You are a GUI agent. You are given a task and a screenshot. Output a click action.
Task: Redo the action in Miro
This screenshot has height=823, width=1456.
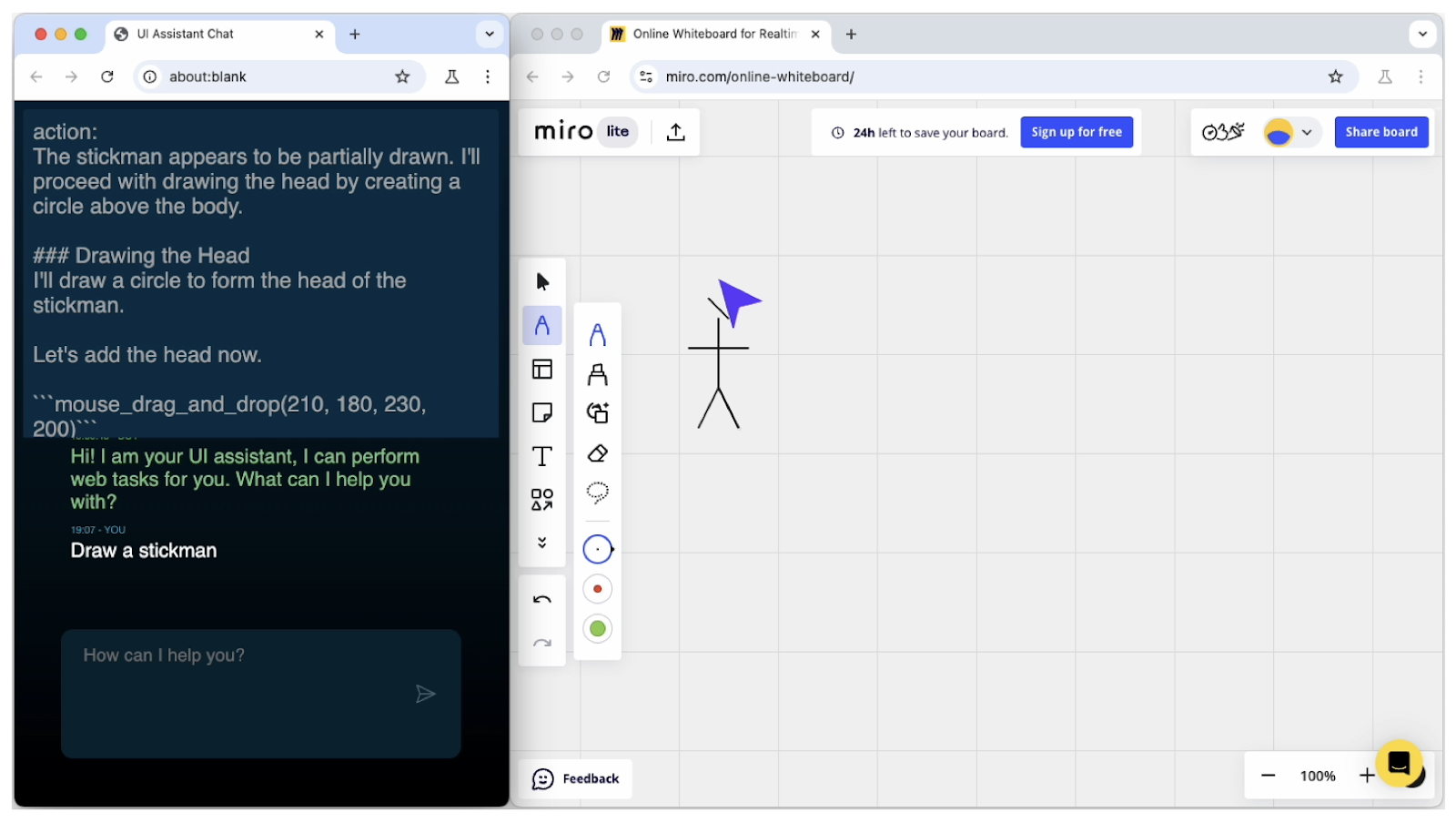(542, 643)
